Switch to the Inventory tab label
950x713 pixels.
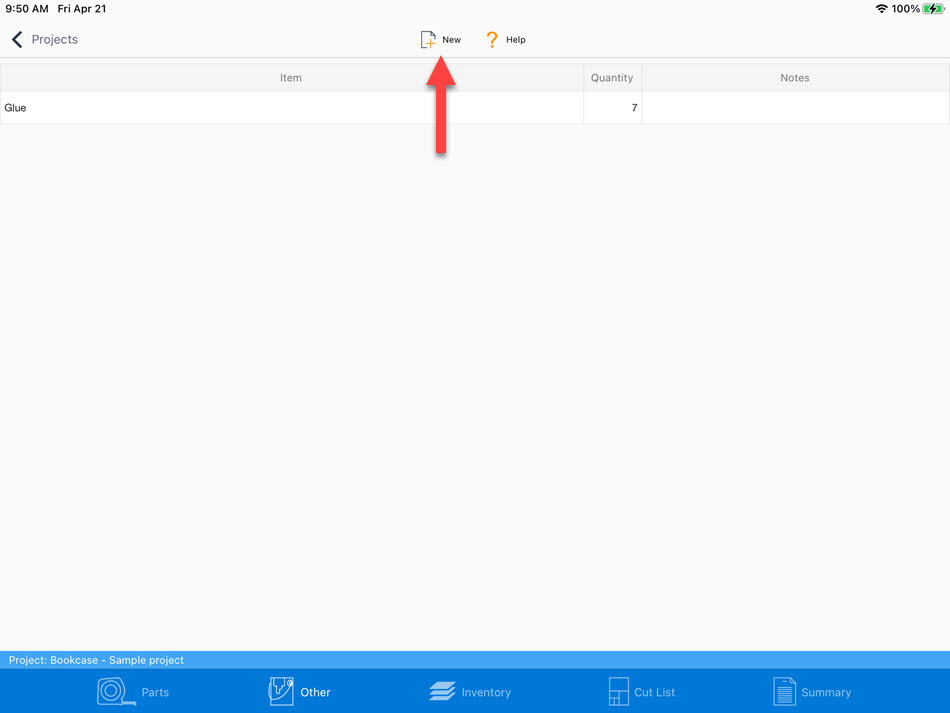coord(486,692)
